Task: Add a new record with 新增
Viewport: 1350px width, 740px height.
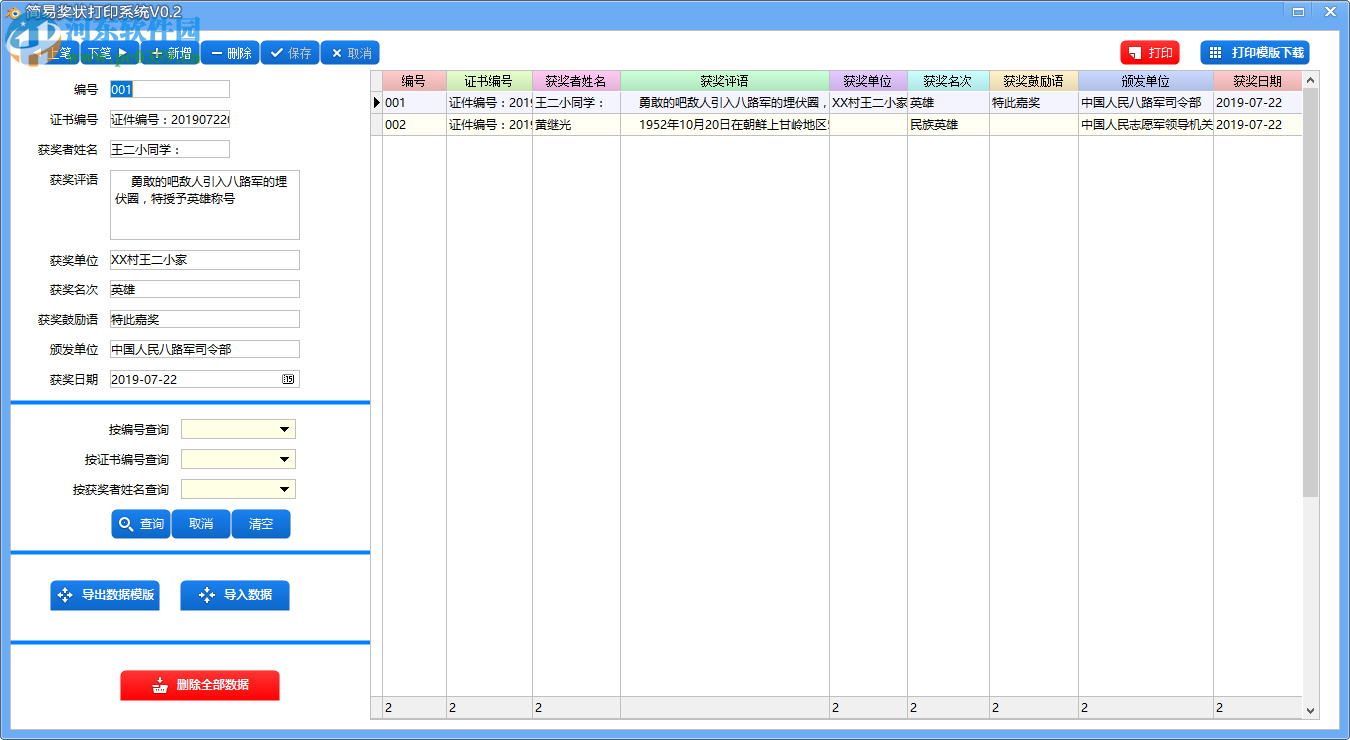Action: point(170,53)
